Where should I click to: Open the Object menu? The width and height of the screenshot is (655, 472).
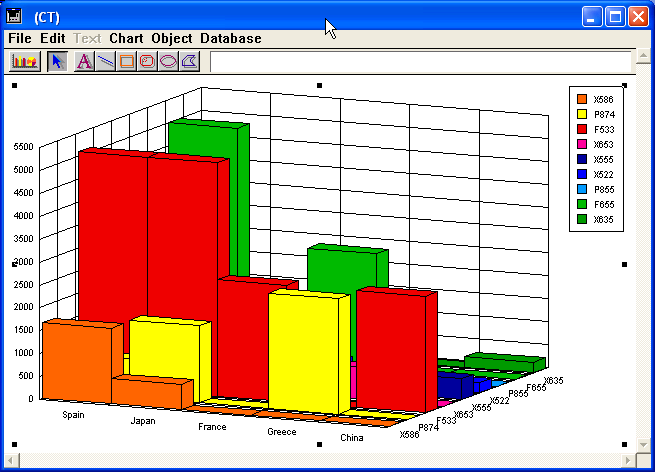(x=172, y=38)
